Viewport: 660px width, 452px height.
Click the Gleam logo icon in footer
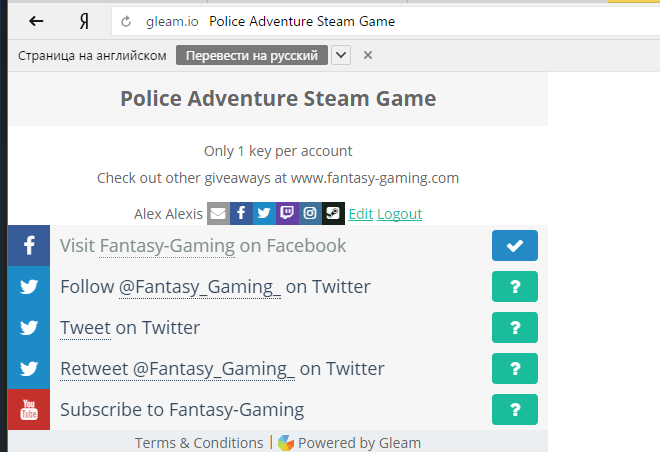[x=286, y=443]
